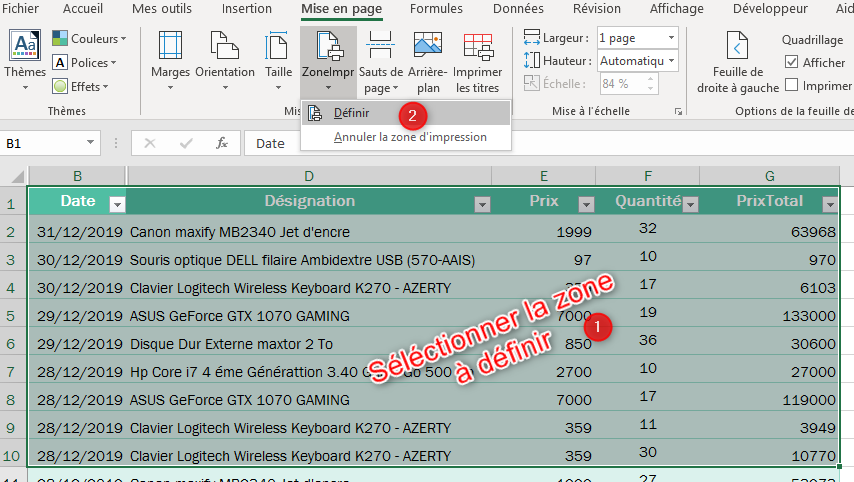This screenshot has height=482, width=854.
Task: Toggle Quadrillage Imprimer checkbox
Action: (792, 85)
